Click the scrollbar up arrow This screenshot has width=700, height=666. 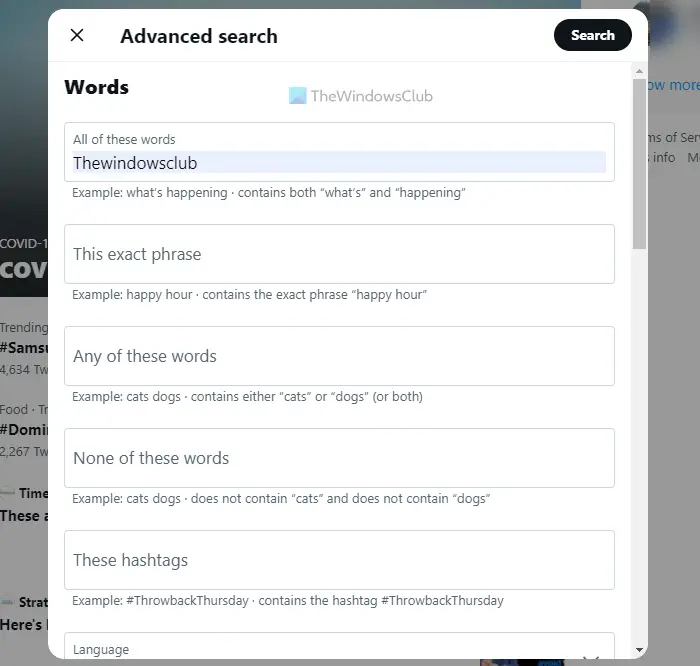tap(640, 70)
